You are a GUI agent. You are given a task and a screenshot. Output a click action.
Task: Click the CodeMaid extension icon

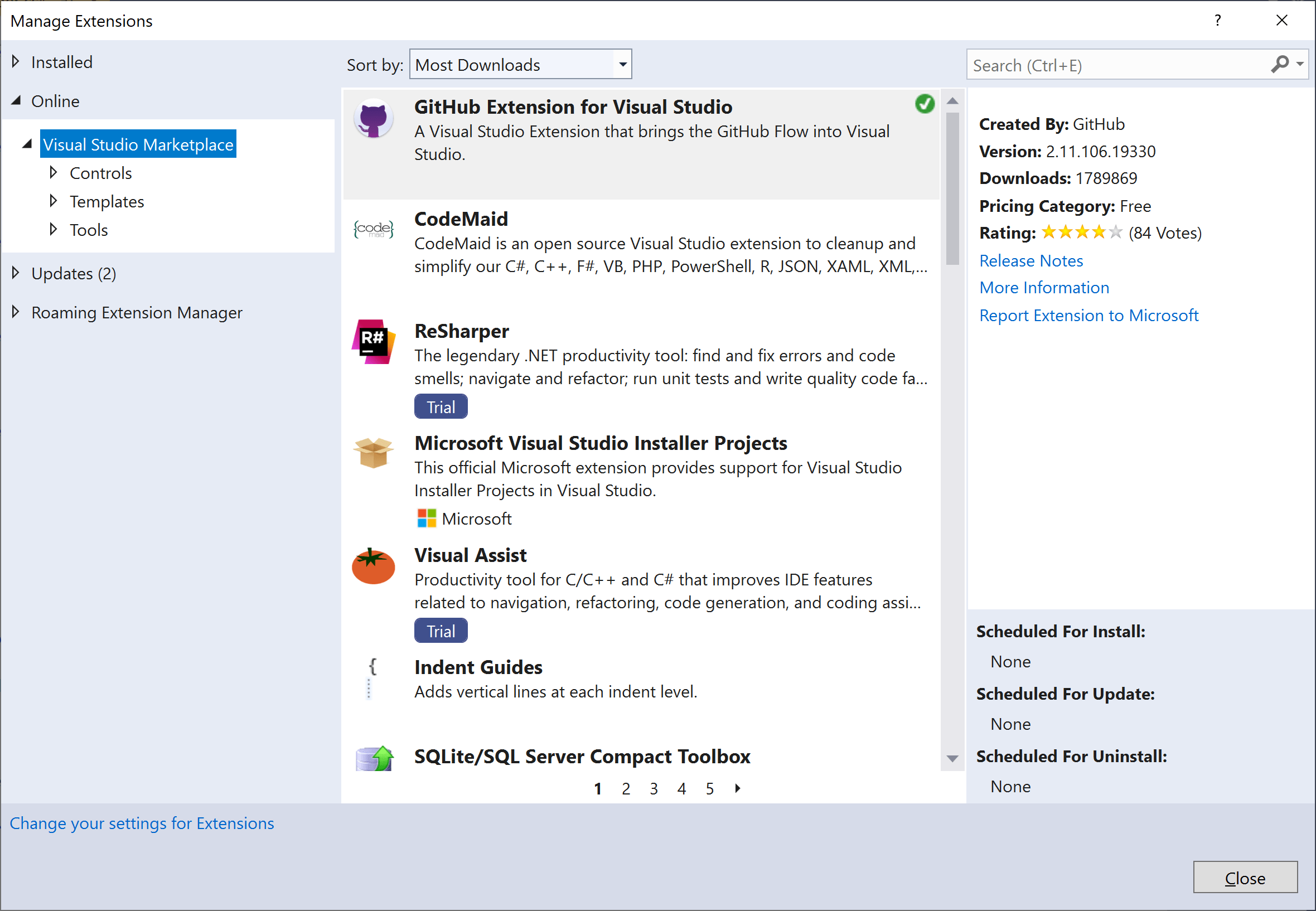pos(374,230)
